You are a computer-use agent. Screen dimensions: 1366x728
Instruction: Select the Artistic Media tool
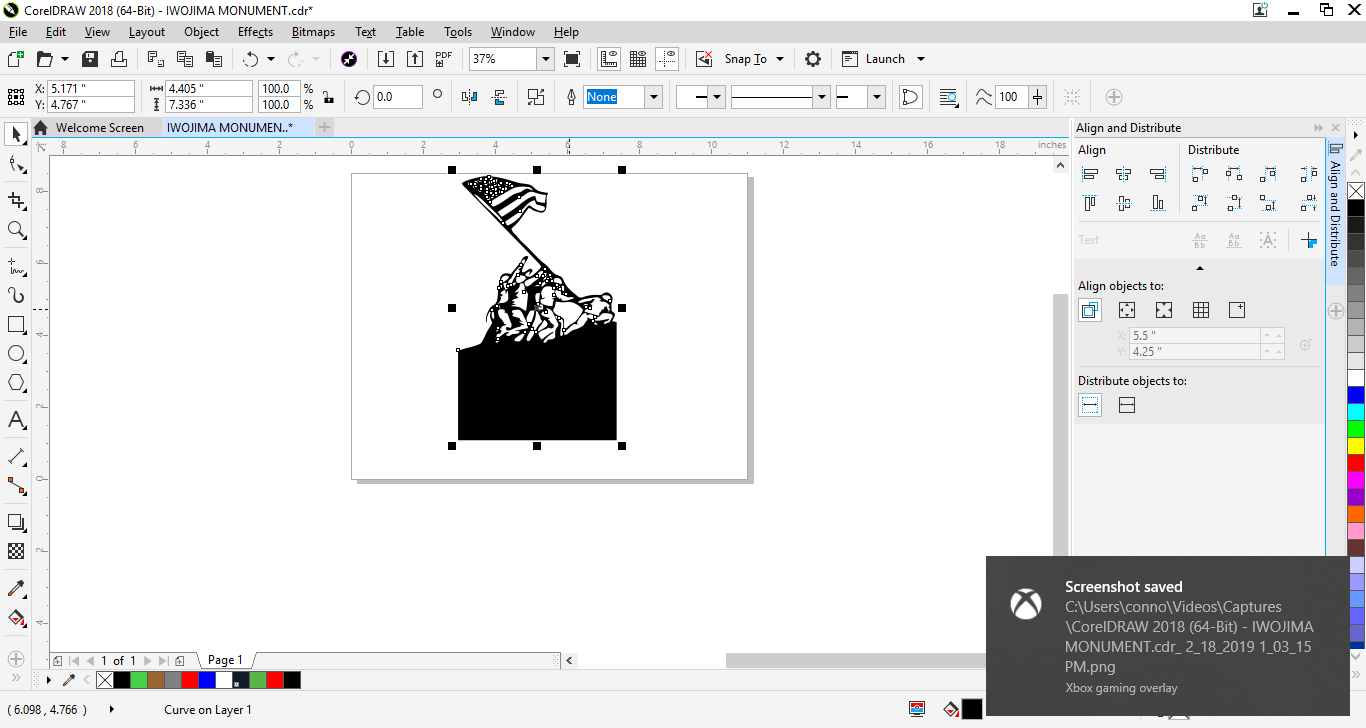(x=16, y=295)
